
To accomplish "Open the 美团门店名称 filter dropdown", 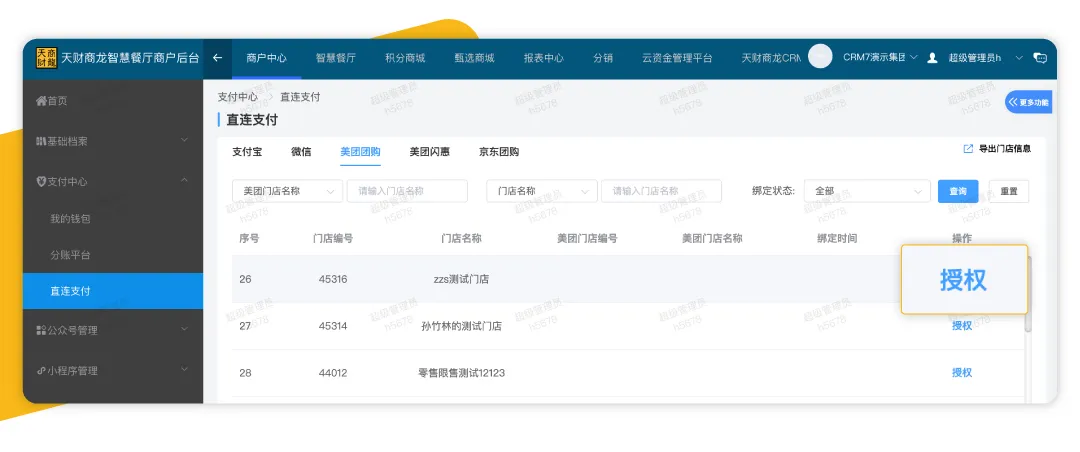I will [x=287, y=191].
